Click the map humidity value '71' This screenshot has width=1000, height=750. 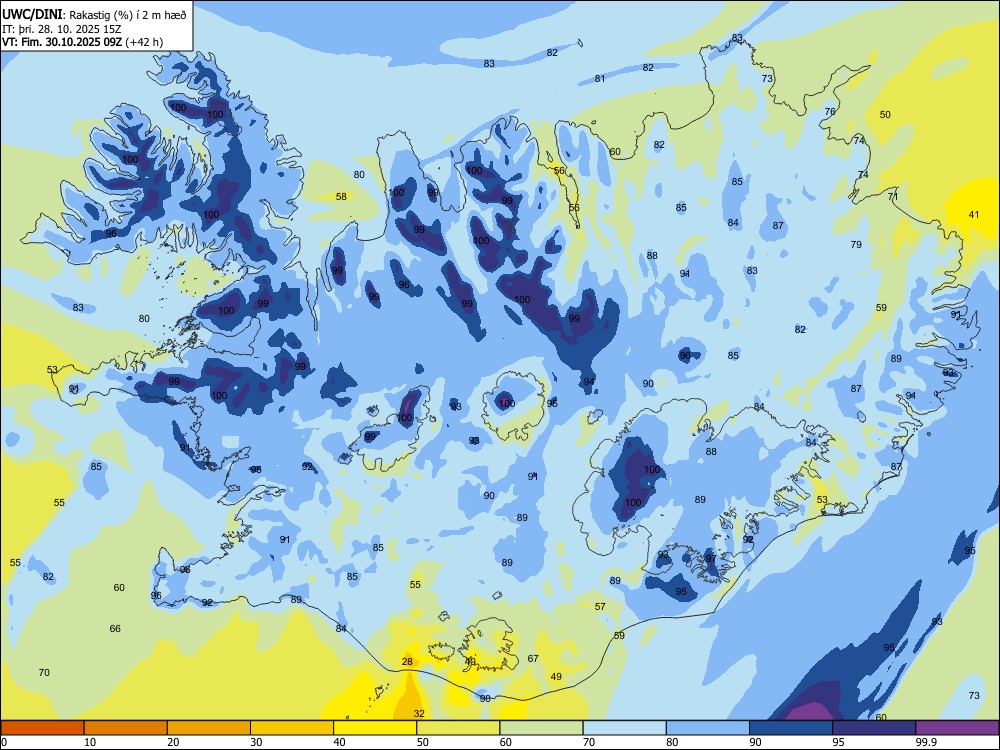[x=893, y=197]
